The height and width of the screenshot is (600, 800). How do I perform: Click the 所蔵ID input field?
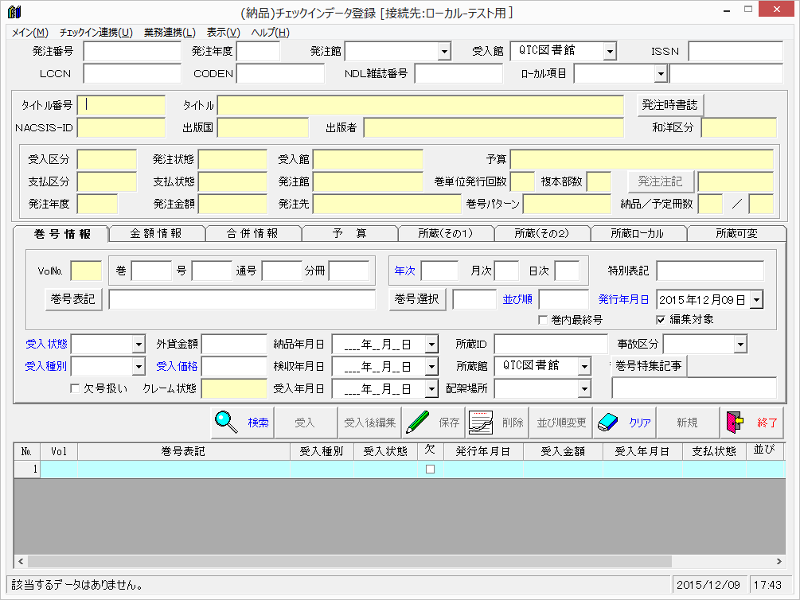click(x=551, y=344)
